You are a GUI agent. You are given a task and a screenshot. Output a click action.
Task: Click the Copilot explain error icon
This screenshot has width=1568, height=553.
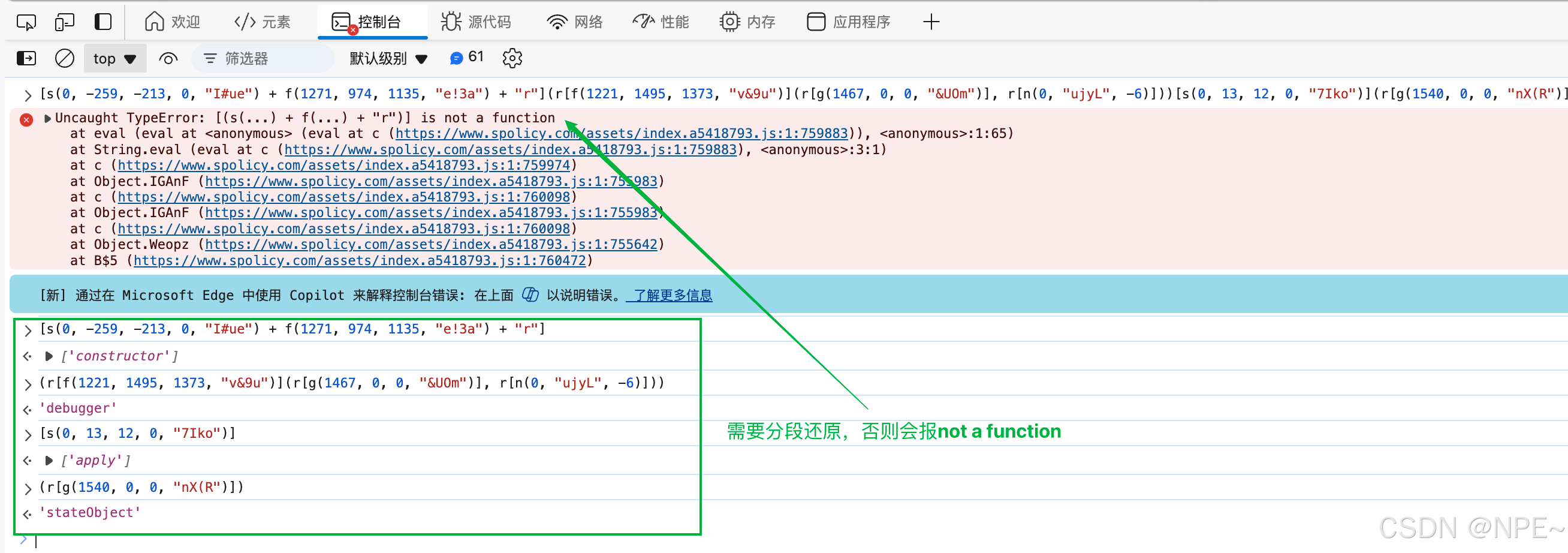pyautogui.click(x=530, y=294)
